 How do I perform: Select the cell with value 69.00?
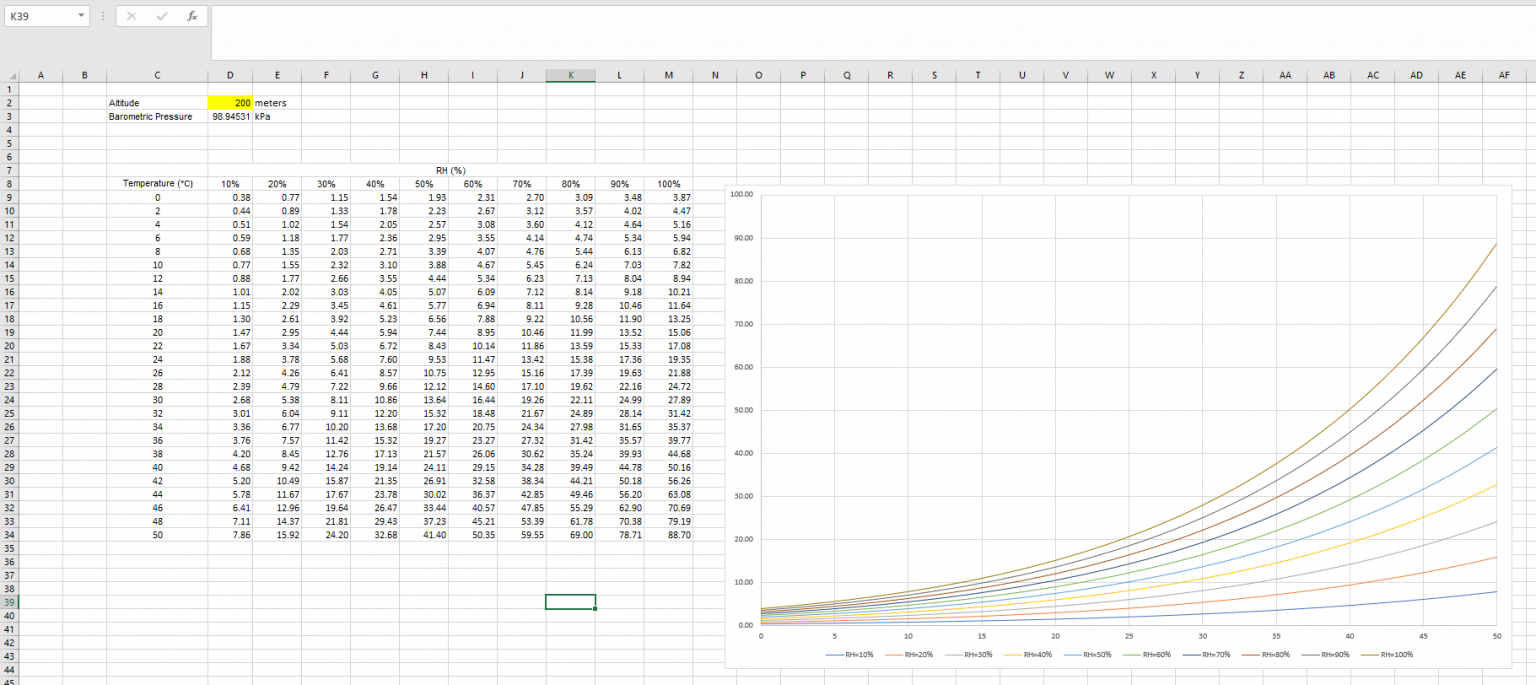coord(571,535)
